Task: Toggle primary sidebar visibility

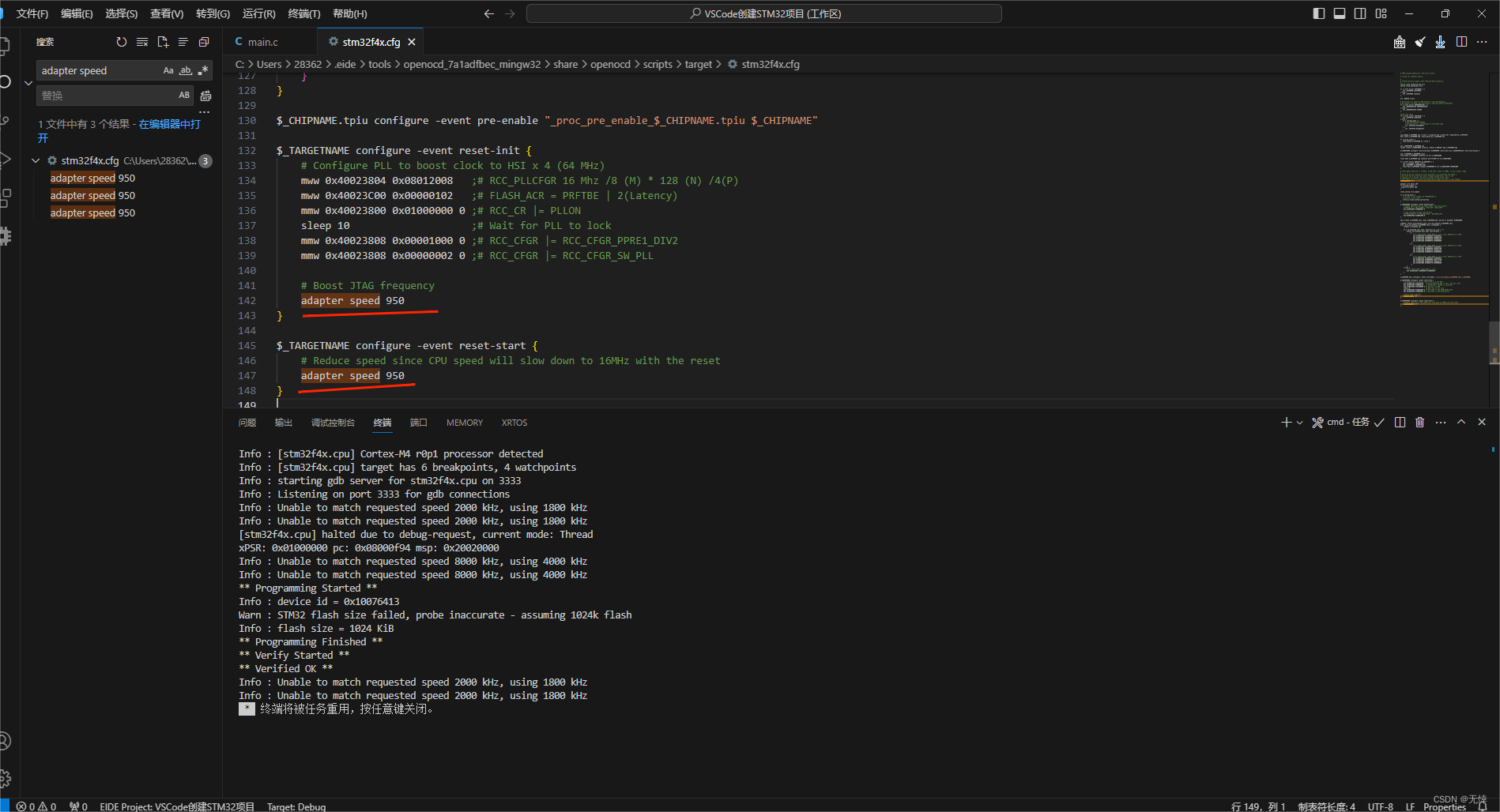Action: coord(1319,13)
